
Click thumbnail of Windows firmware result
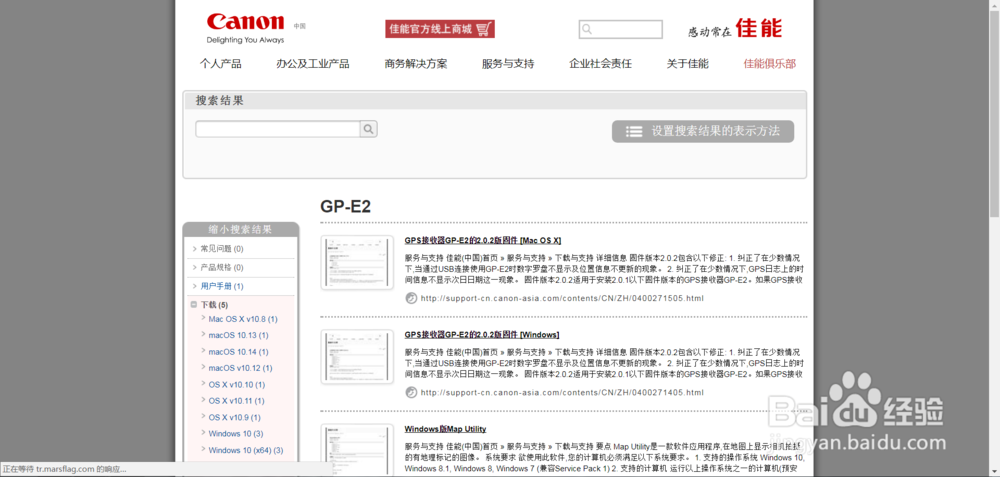point(357,357)
